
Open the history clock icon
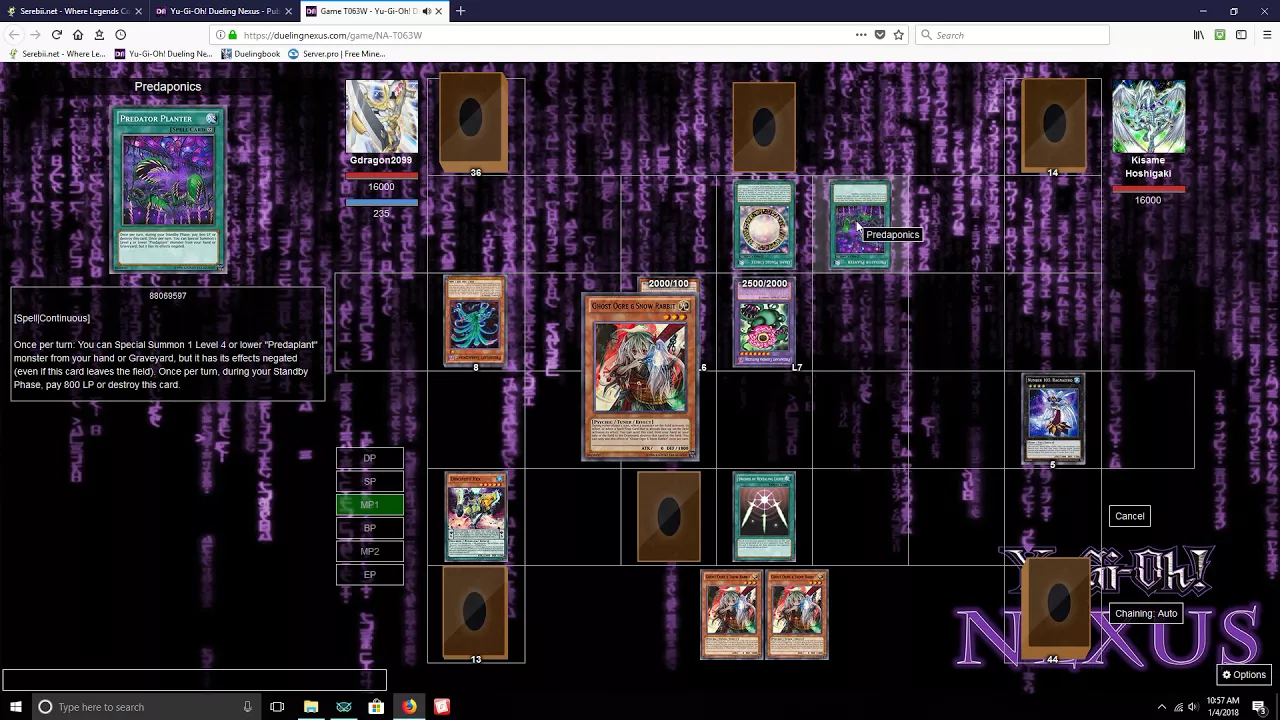tap(120, 35)
